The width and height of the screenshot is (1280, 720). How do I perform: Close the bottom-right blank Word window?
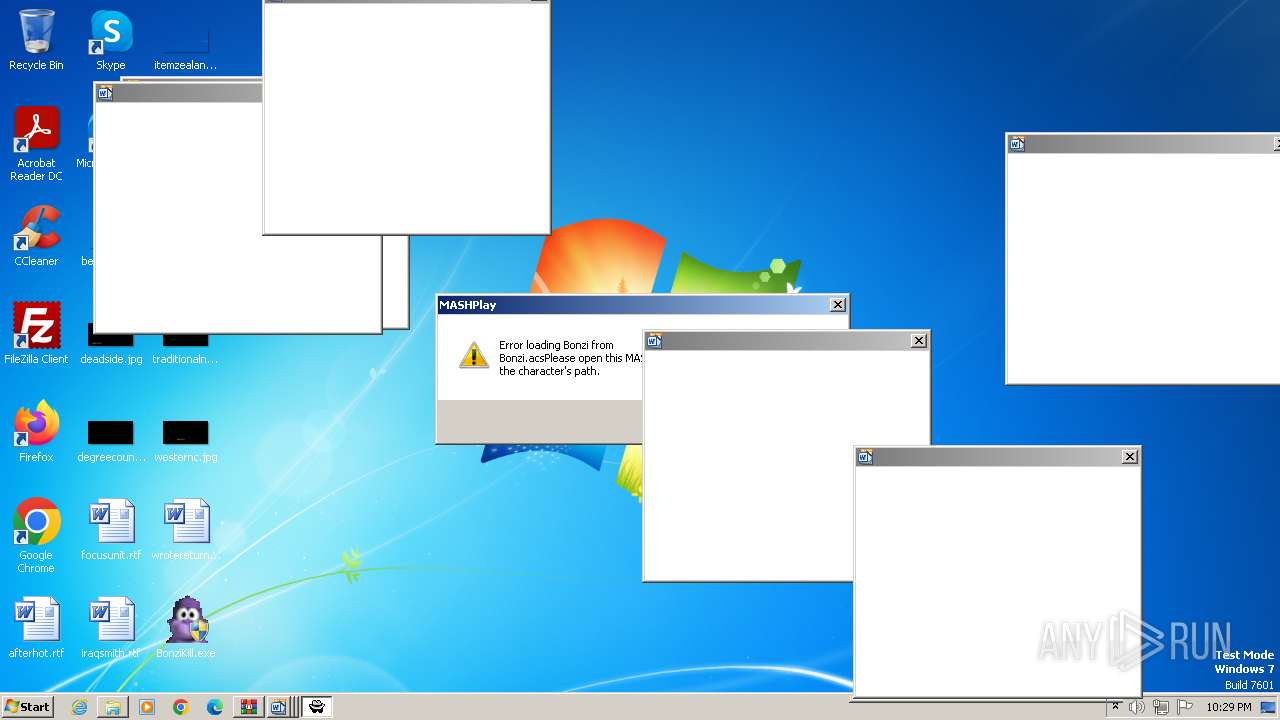coord(1130,457)
